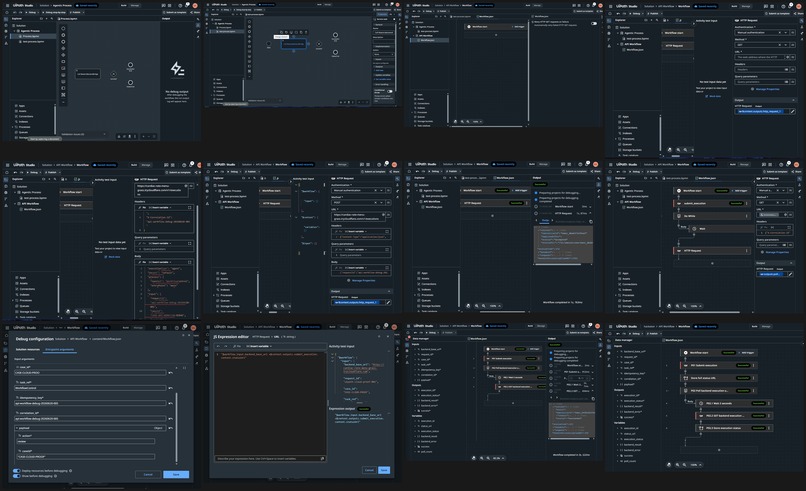806x491 pixels.
Task: Click Cancel in the Debug configuration dialog
Action: (148, 474)
